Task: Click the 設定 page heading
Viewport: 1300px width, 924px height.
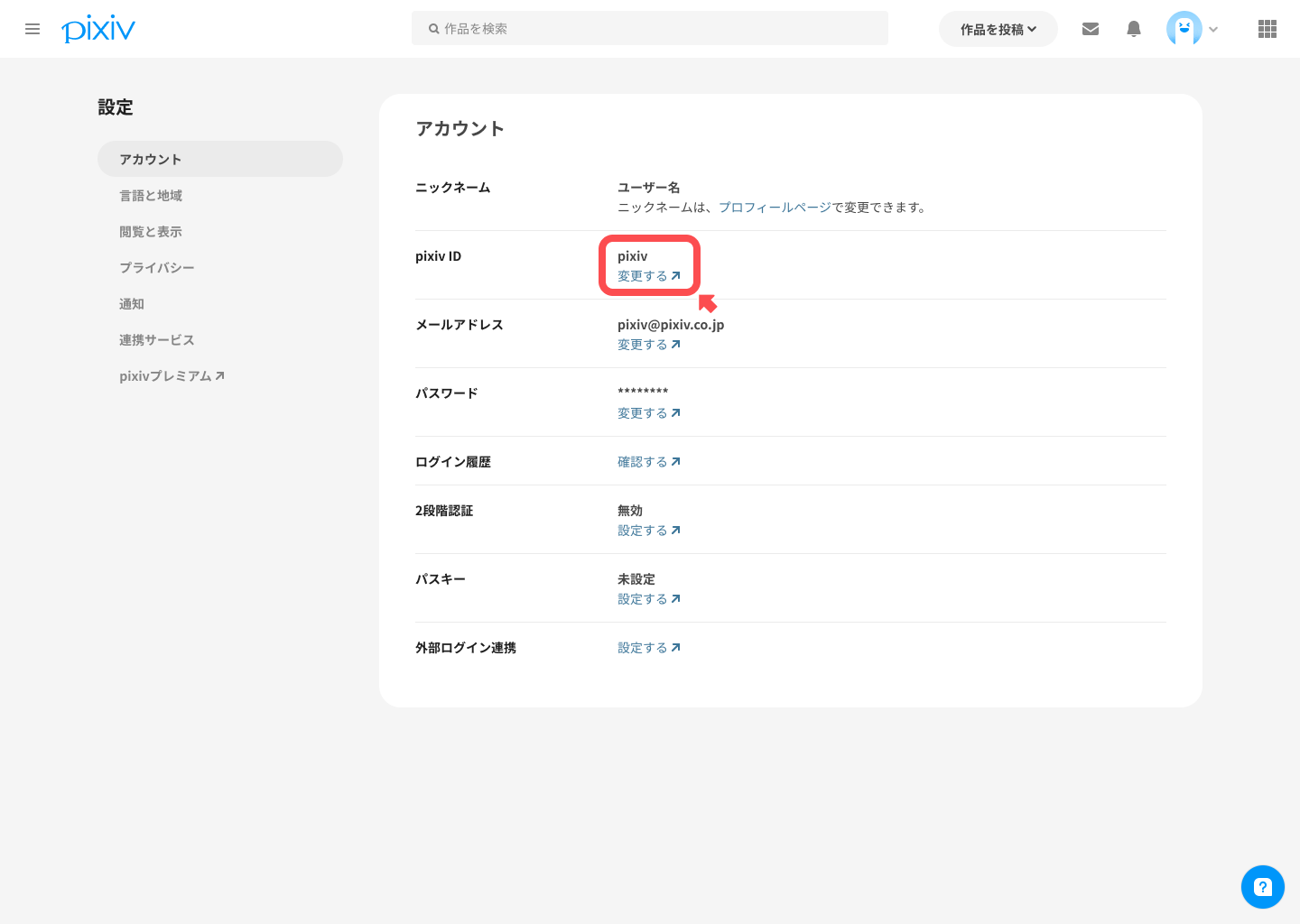Action: 116,107
